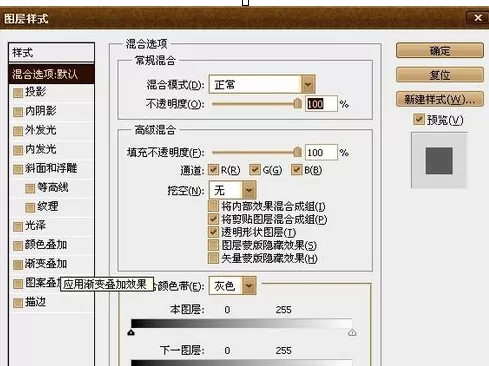Check 矢量蒙版隐藏效果(H)
489x366 pixels.
click(x=213, y=258)
